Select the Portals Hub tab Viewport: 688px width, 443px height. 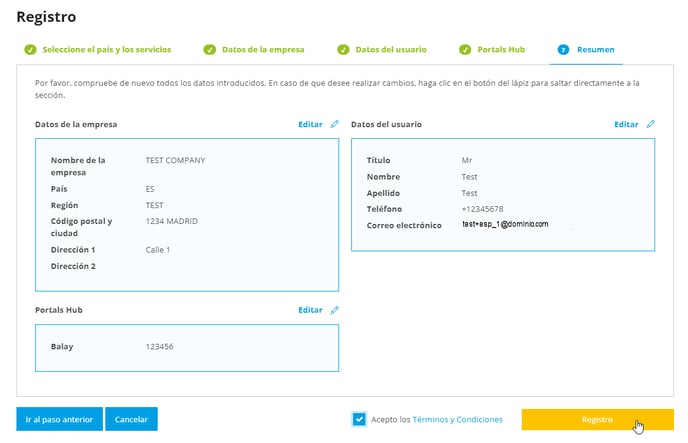pos(502,49)
